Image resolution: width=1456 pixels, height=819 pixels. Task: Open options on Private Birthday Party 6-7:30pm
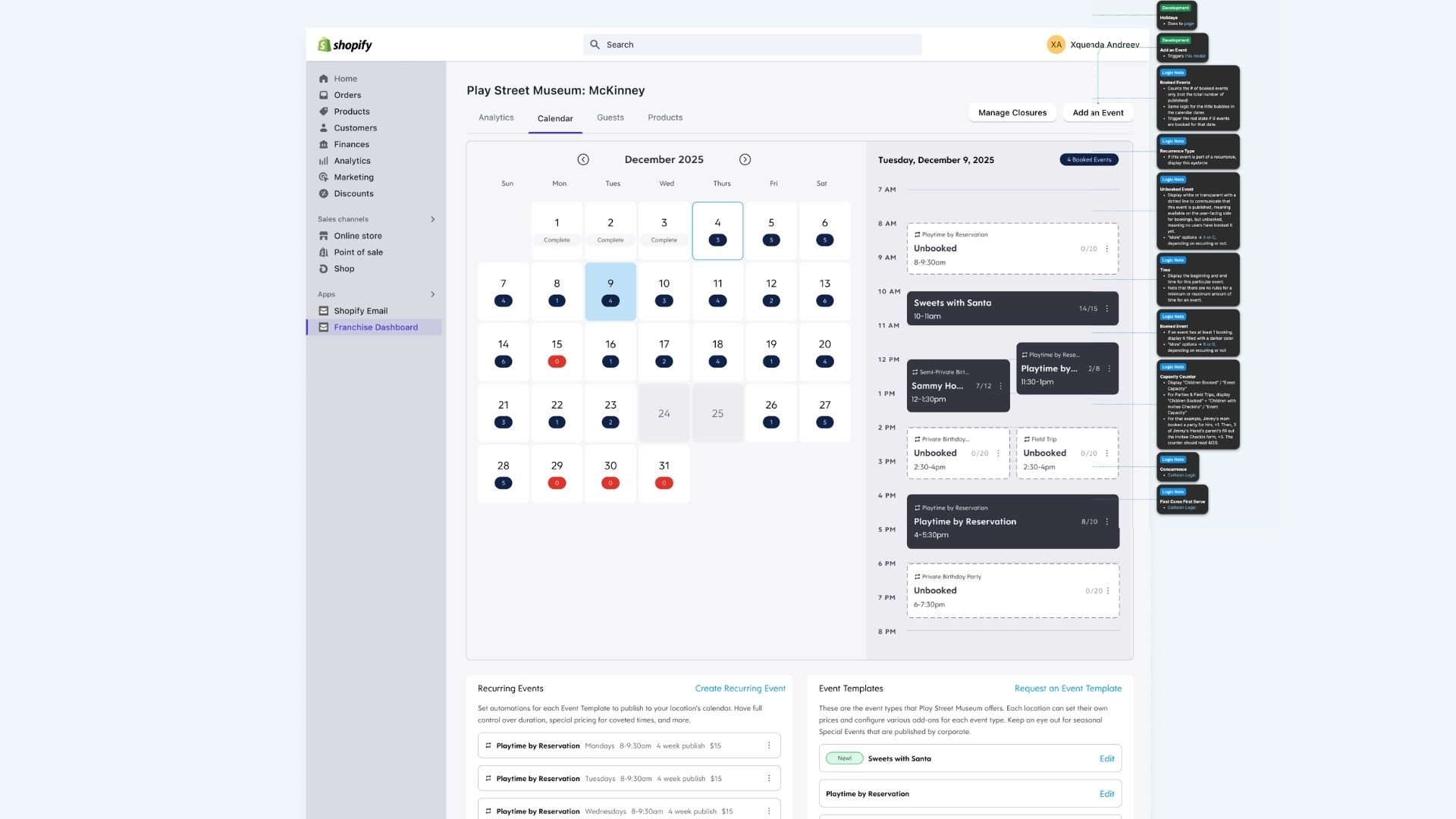tap(1108, 591)
